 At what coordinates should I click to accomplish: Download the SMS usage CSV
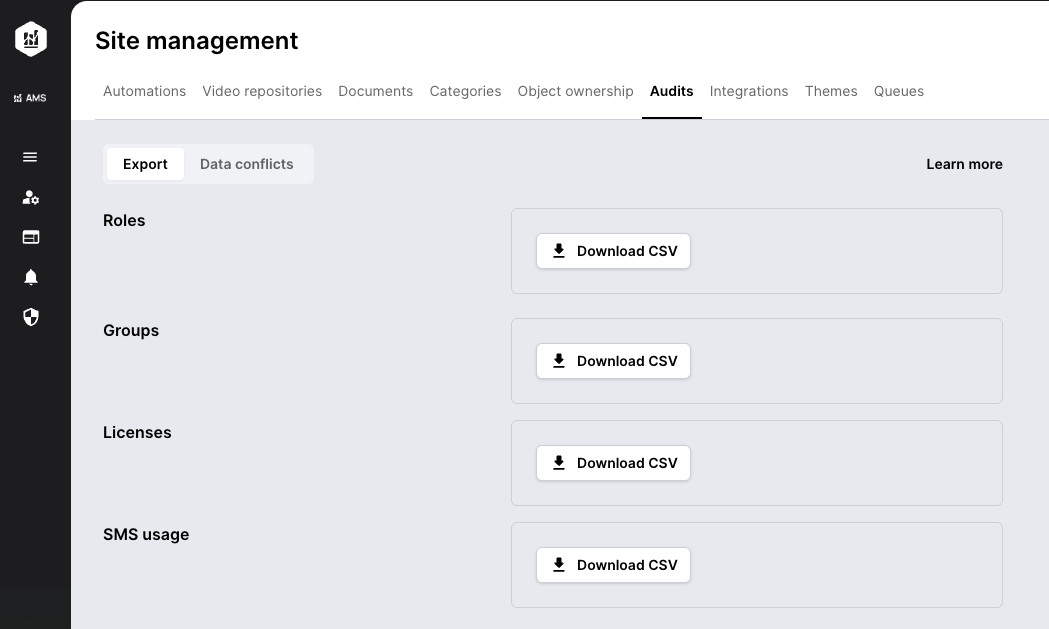(613, 565)
